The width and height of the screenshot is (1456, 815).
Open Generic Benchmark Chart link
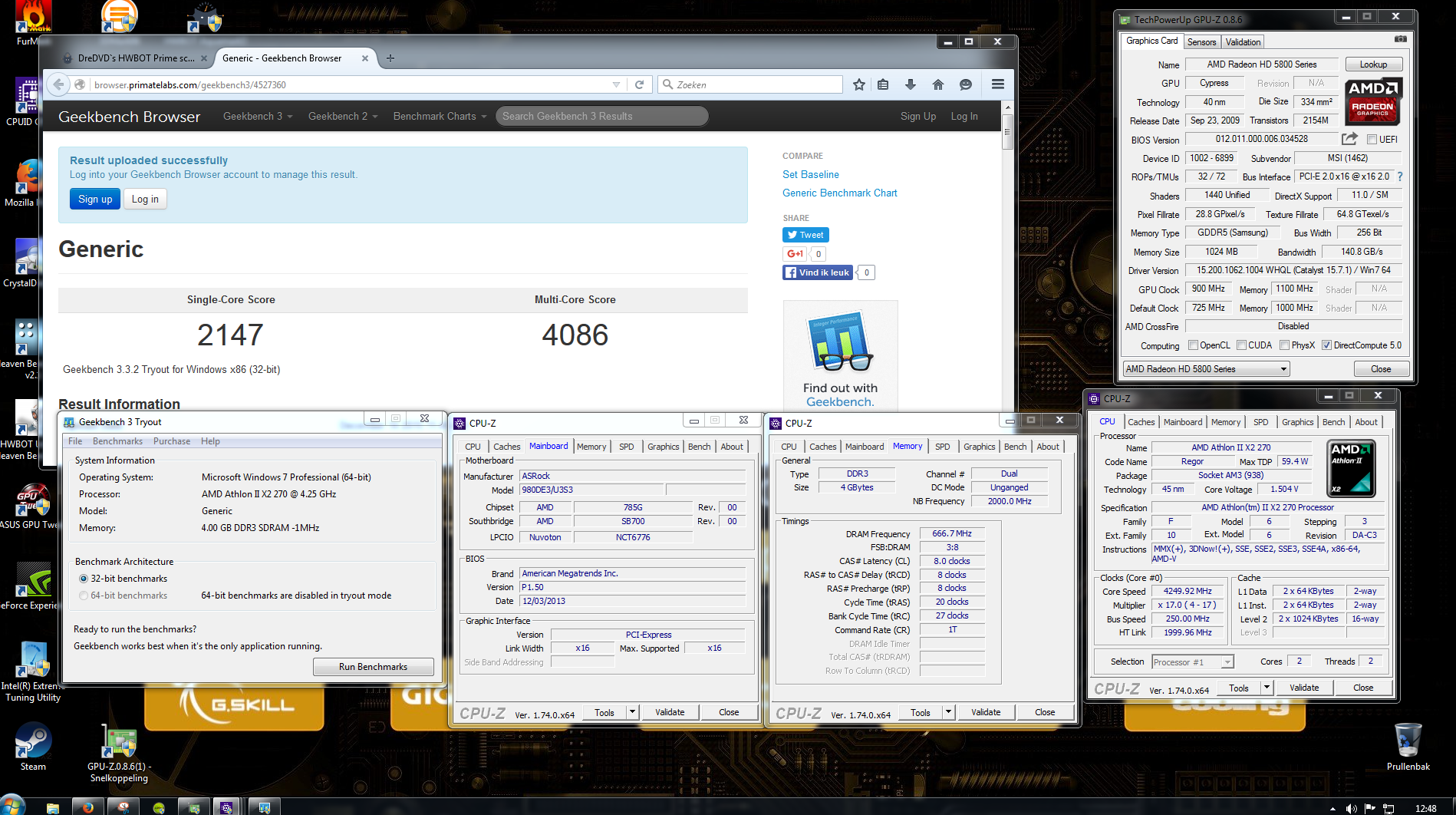click(x=839, y=193)
